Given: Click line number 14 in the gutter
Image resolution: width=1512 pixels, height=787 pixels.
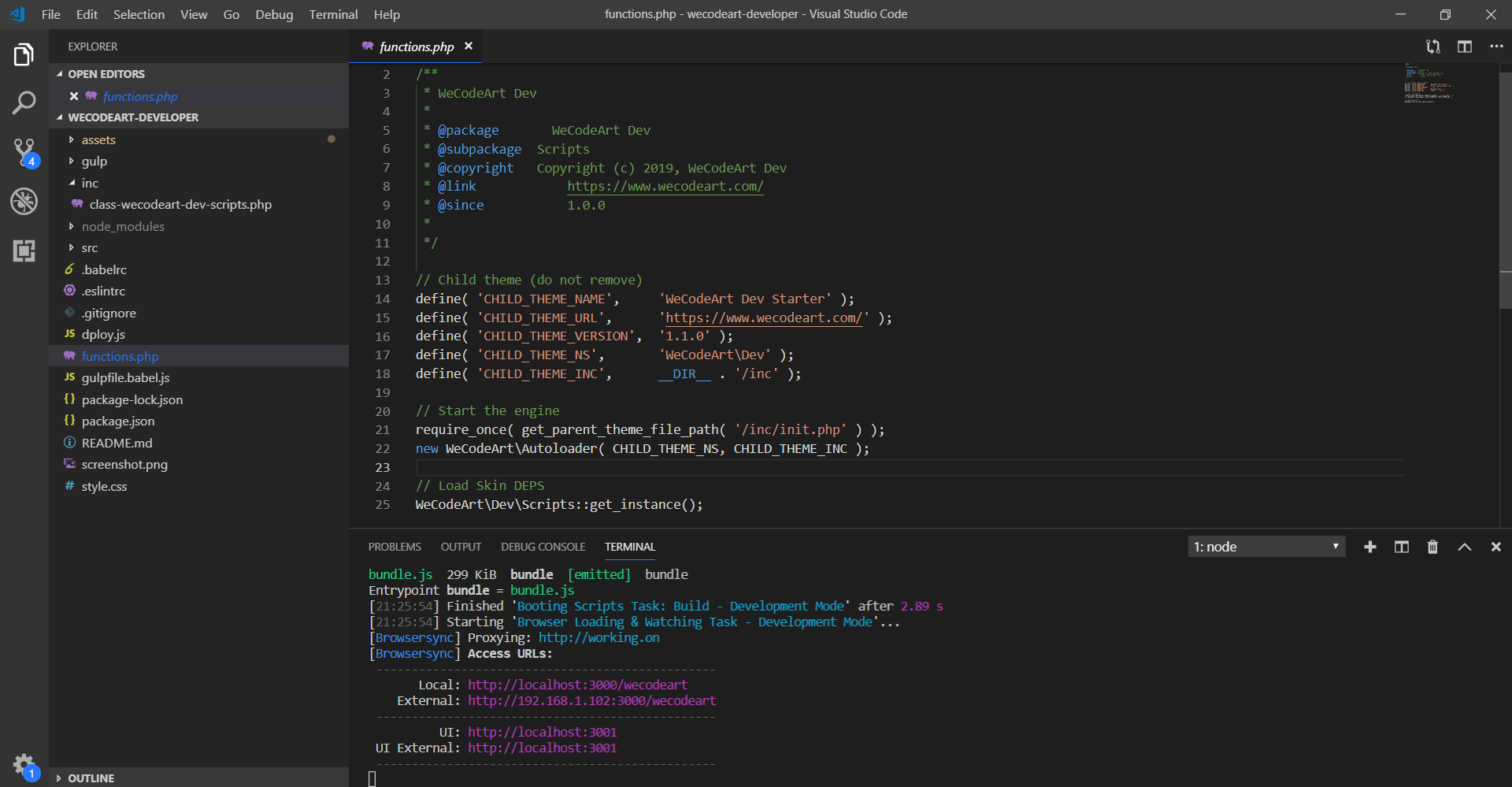Looking at the screenshot, I should click(382, 299).
